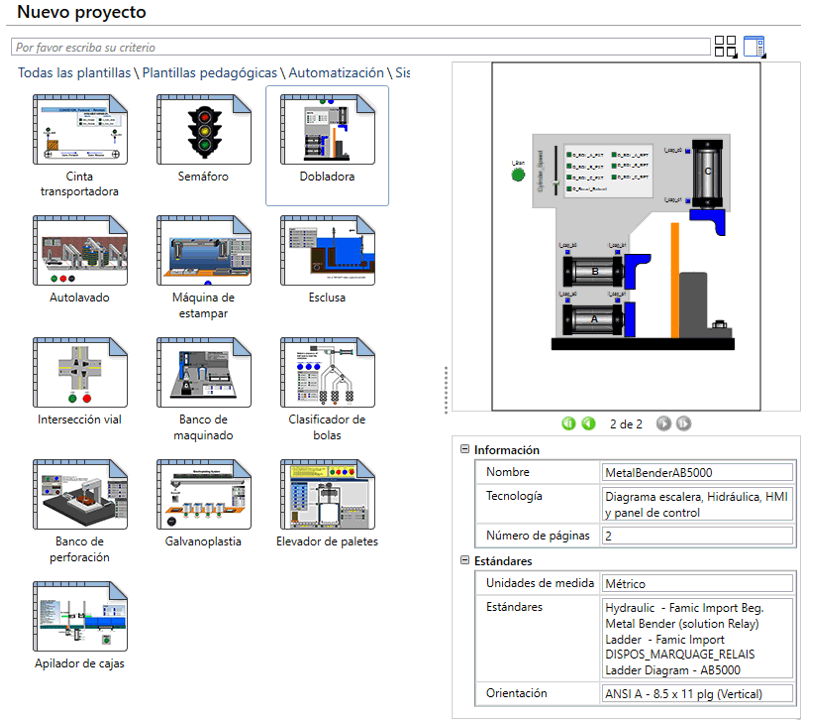Pick the Galvanoplastia template
Image resolution: width=831 pixels, height=722 pixels.
pyautogui.click(x=204, y=491)
